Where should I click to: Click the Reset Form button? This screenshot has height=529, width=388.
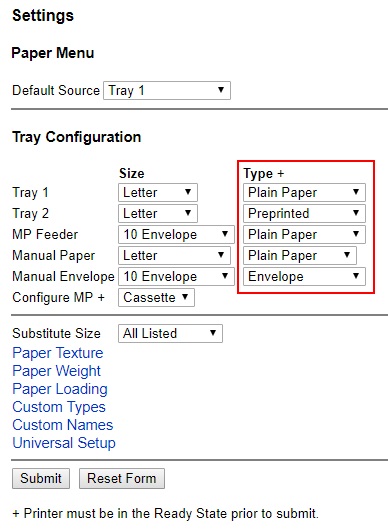[122, 478]
